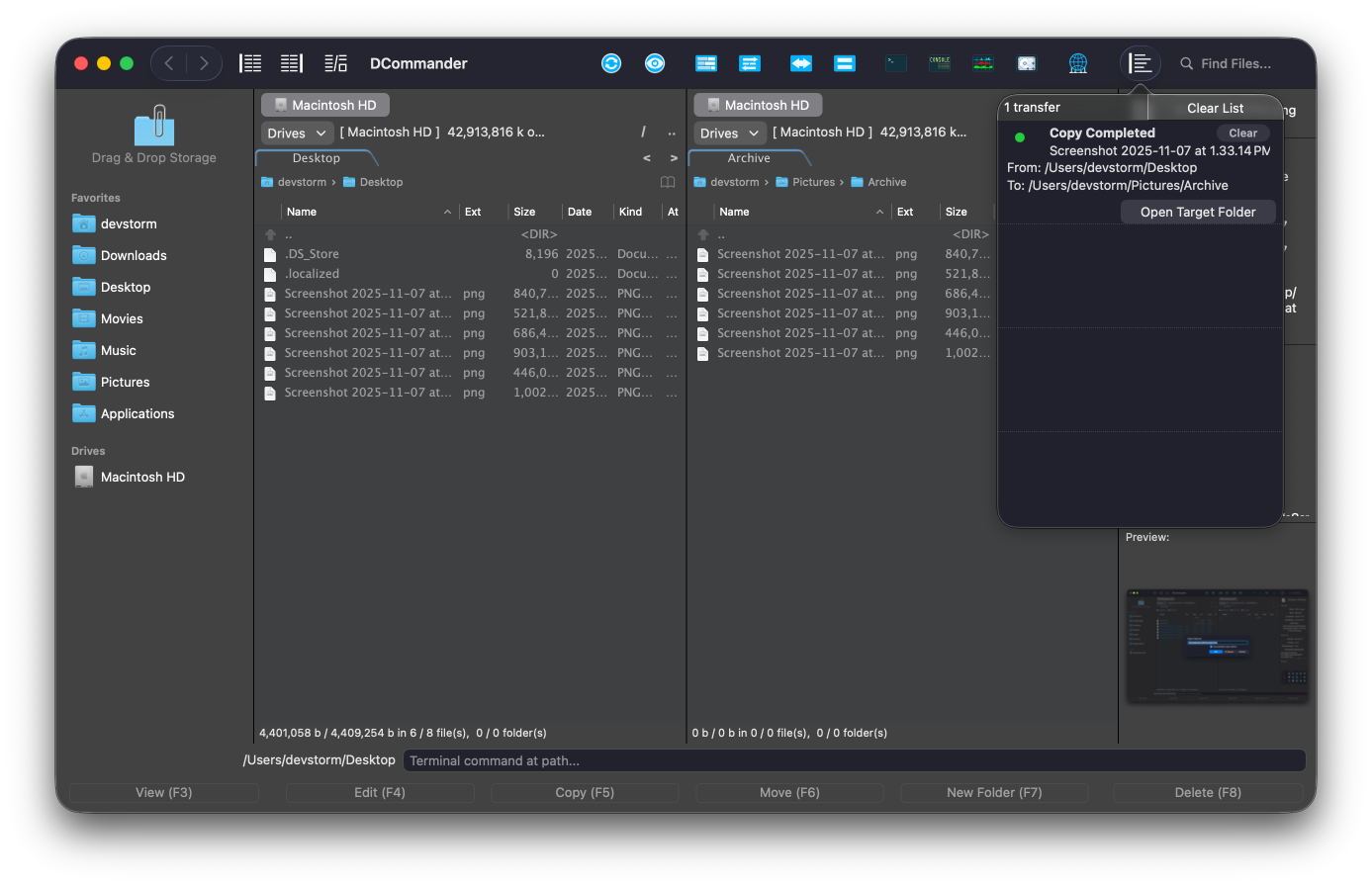Select the Archive tab in right panel
The height and width of the screenshot is (886, 1372).
[x=749, y=158]
